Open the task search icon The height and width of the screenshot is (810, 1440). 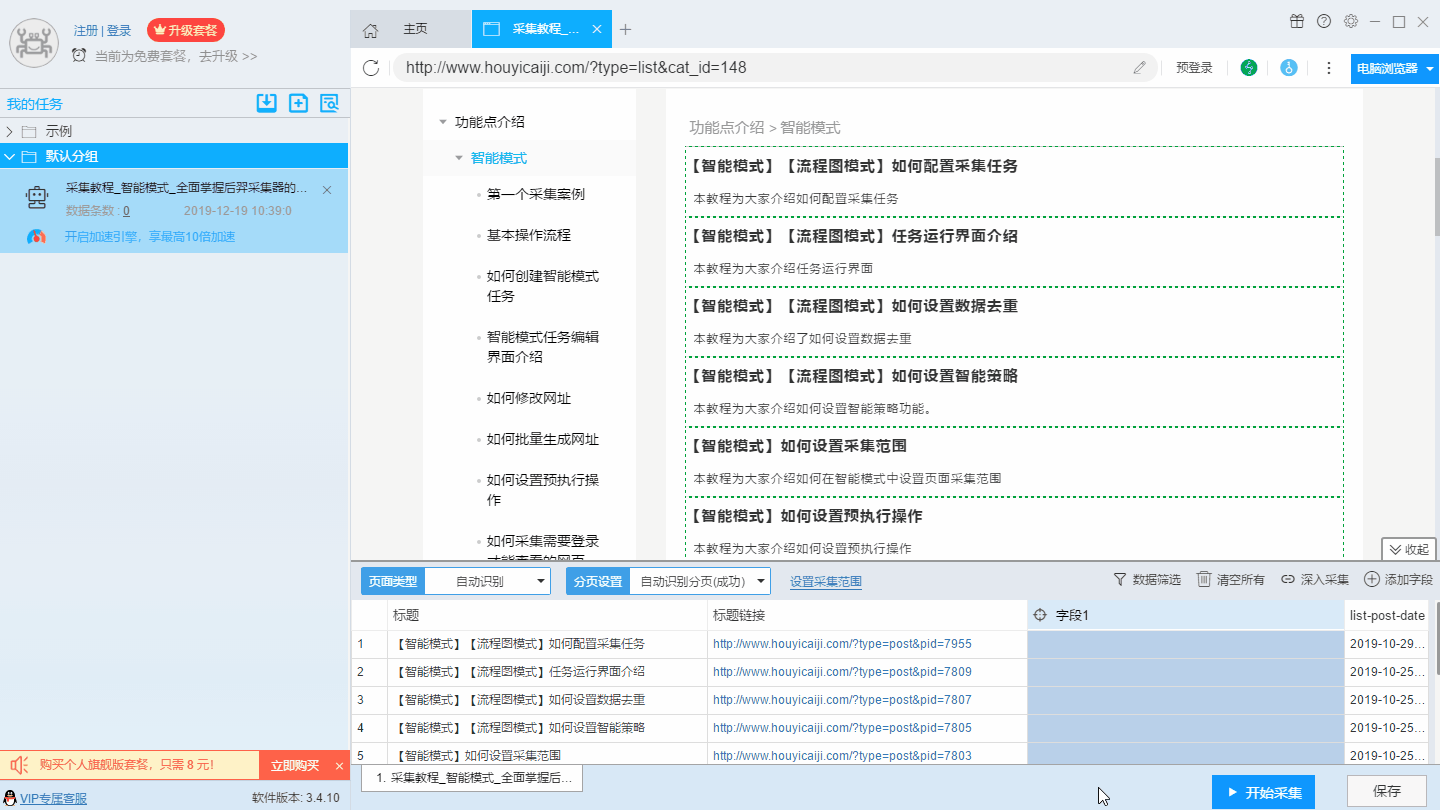329,102
